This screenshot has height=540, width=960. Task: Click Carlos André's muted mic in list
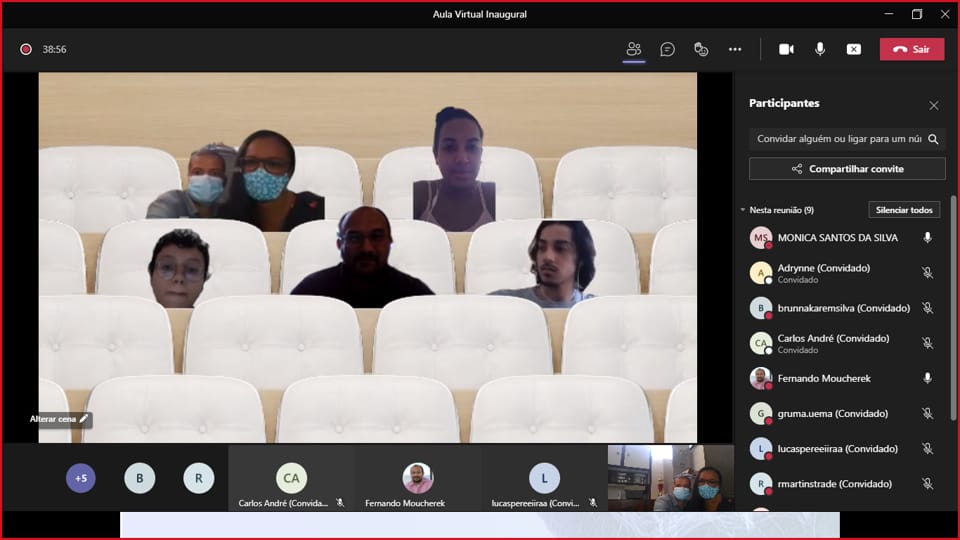tap(928, 343)
